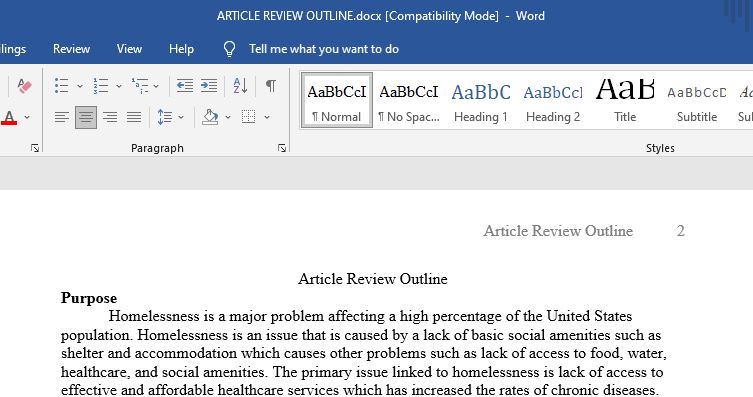Expand line spacing dropdown arrow
The height and width of the screenshot is (397, 753).
click(181, 117)
